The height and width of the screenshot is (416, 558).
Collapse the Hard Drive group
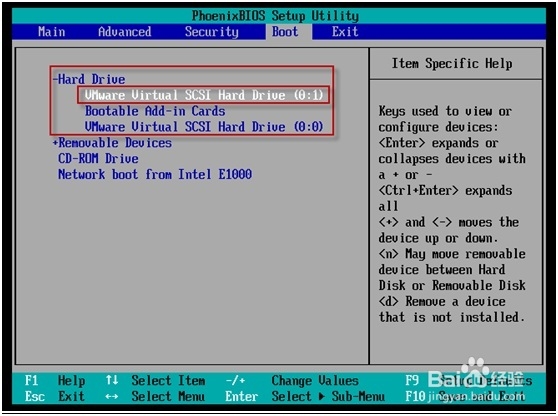(x=89, y=79)
